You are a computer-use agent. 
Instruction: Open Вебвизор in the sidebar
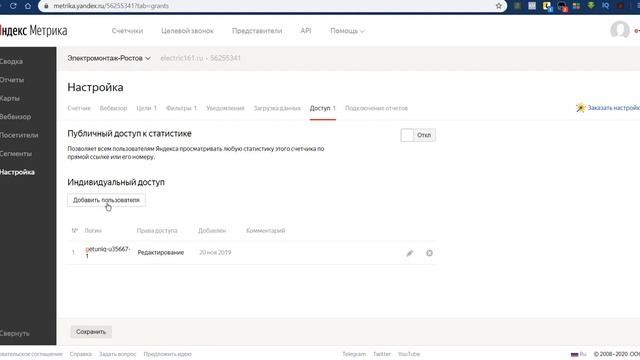(16, 117)
